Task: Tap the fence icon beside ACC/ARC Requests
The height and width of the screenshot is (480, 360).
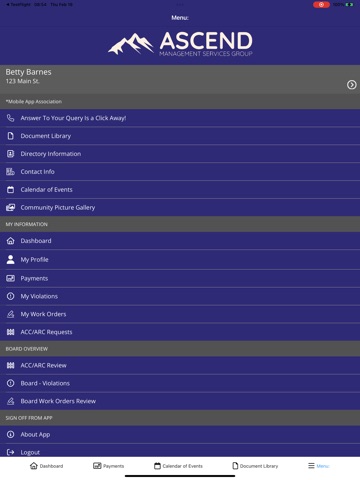Action: (11, 332)
